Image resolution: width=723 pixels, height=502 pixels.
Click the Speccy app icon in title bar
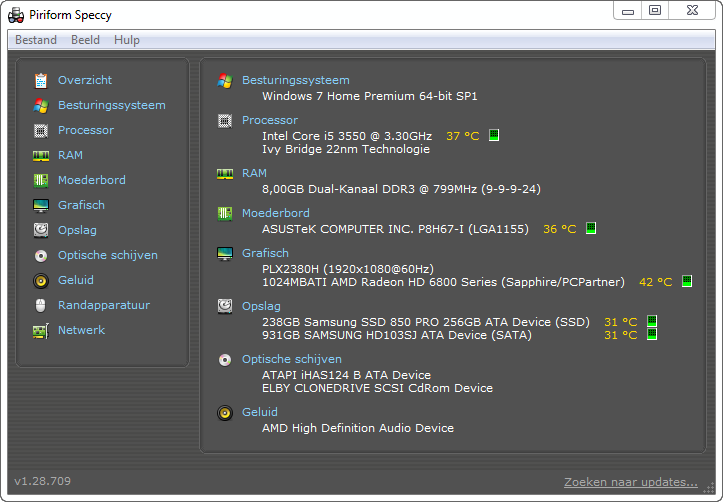coord(16,15)
